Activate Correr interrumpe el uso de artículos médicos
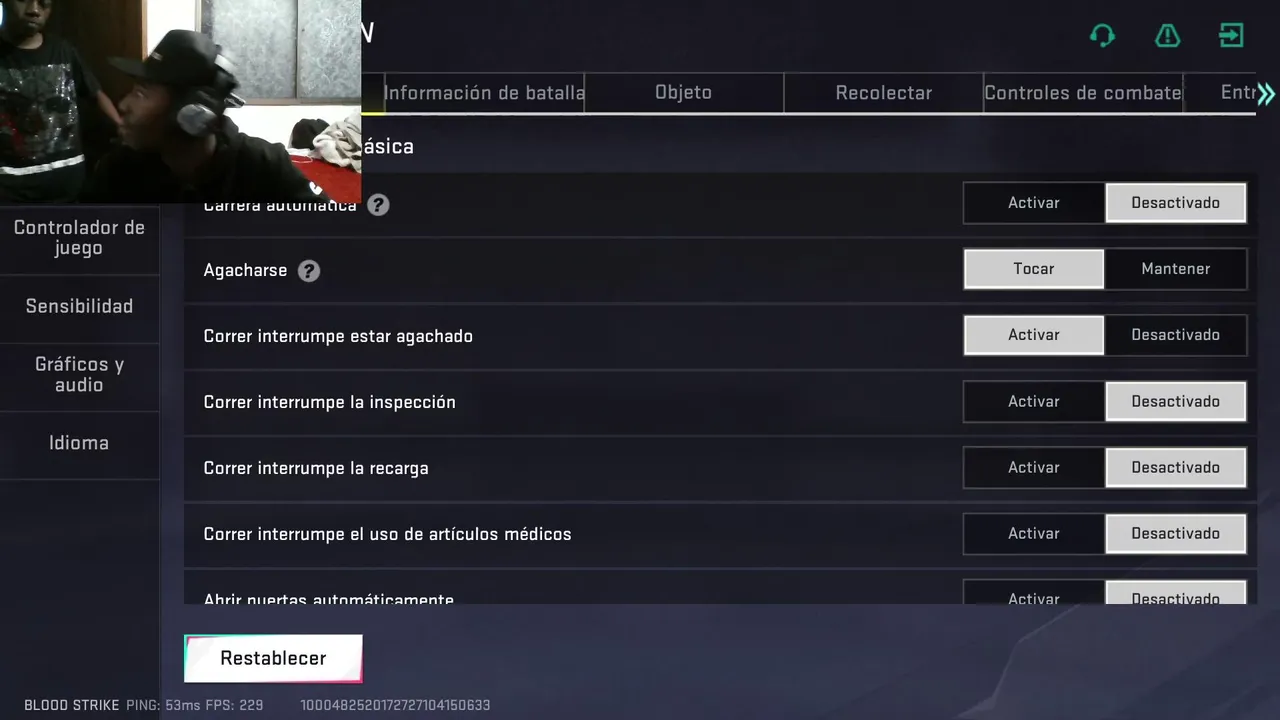The height and width of the screenshot is (720, 1280). tap(1034, 533)
